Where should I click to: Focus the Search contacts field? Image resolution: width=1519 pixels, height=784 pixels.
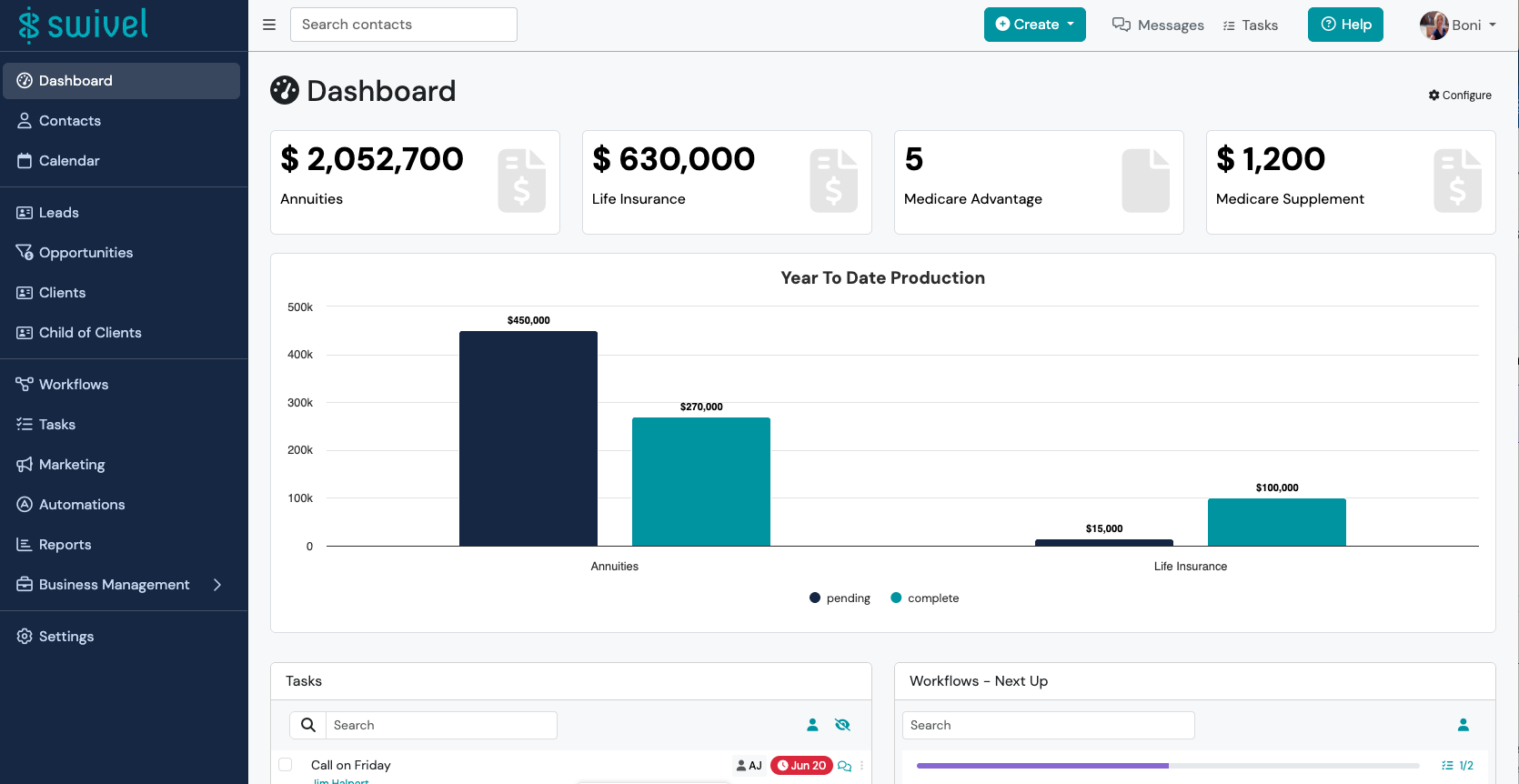(404, 25)
